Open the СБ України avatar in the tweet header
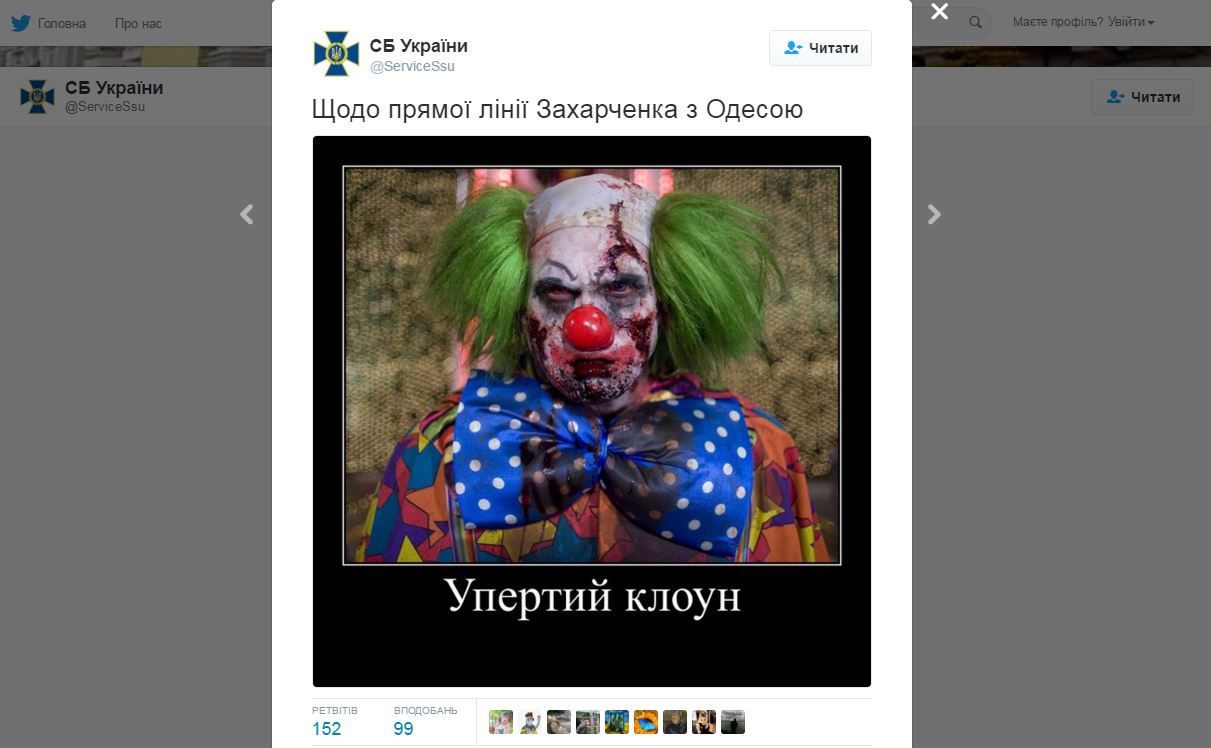This screenshot has height=748, width=1211. click(336, 54)
